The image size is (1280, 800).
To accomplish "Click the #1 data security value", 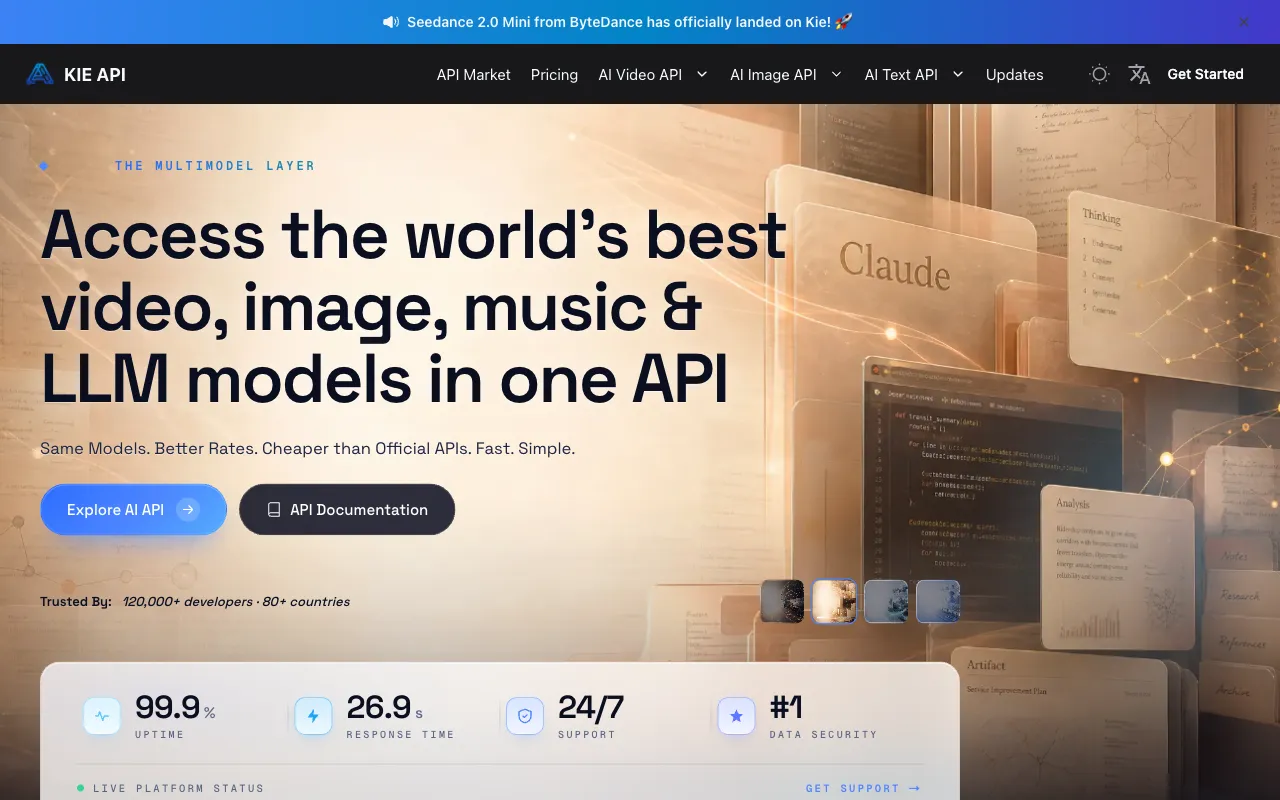I will 786,707.
